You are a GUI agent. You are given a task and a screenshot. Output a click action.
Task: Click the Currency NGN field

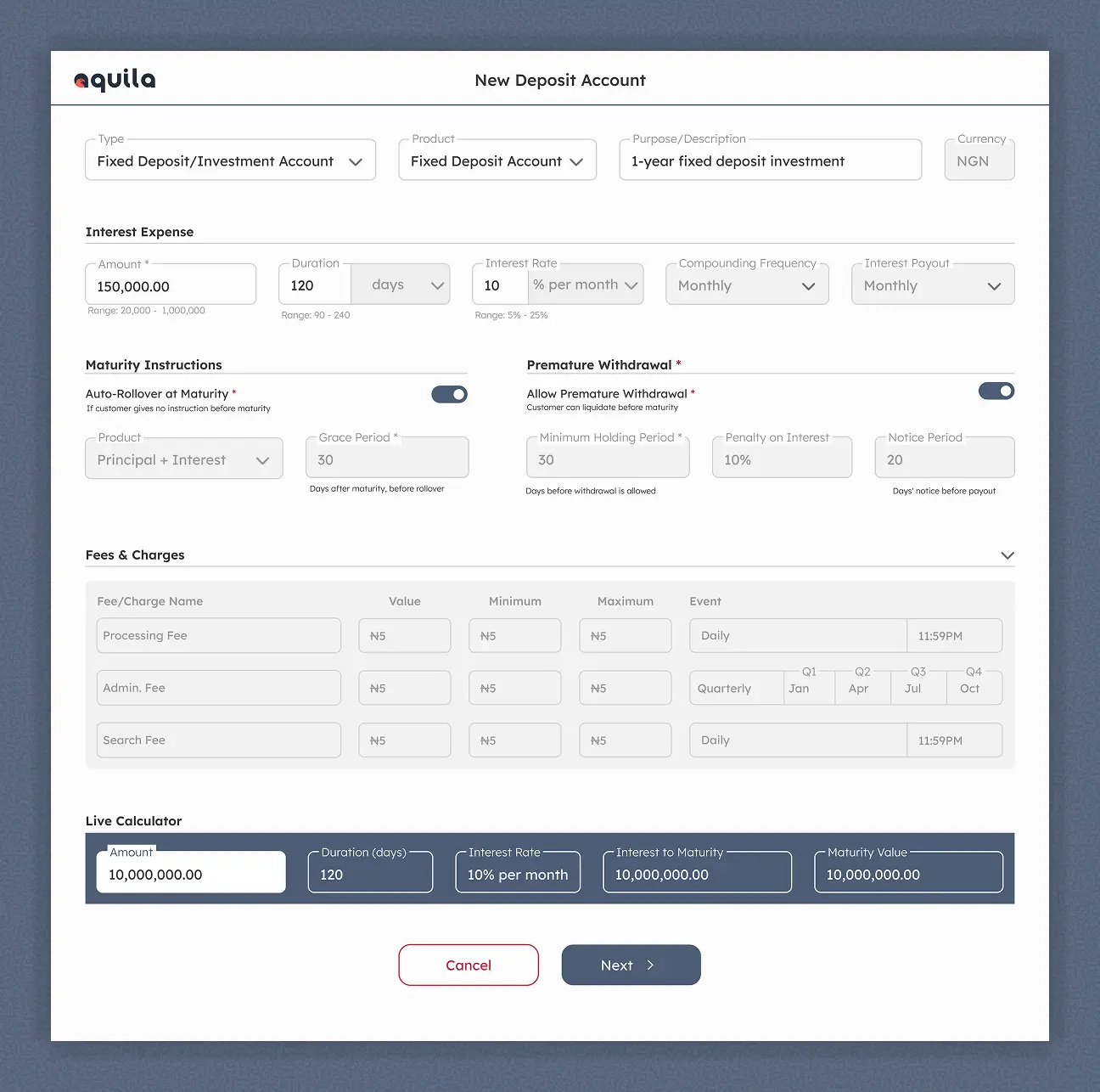(979, 160)
